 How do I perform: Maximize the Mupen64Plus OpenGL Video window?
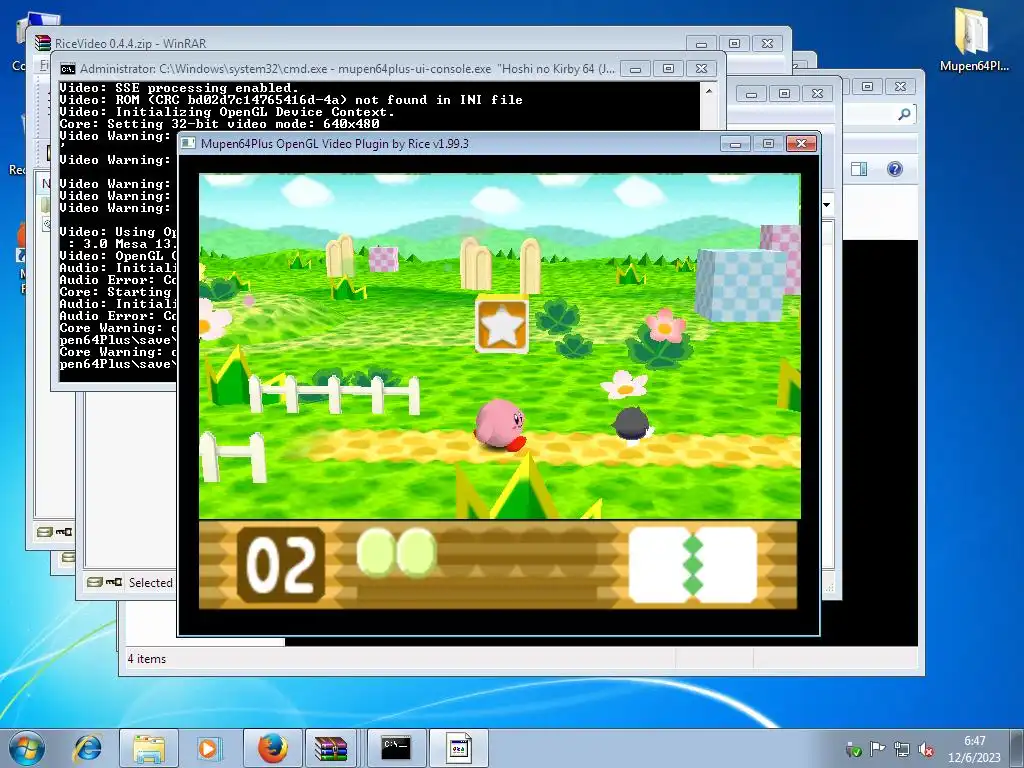[x=768, y=143]
